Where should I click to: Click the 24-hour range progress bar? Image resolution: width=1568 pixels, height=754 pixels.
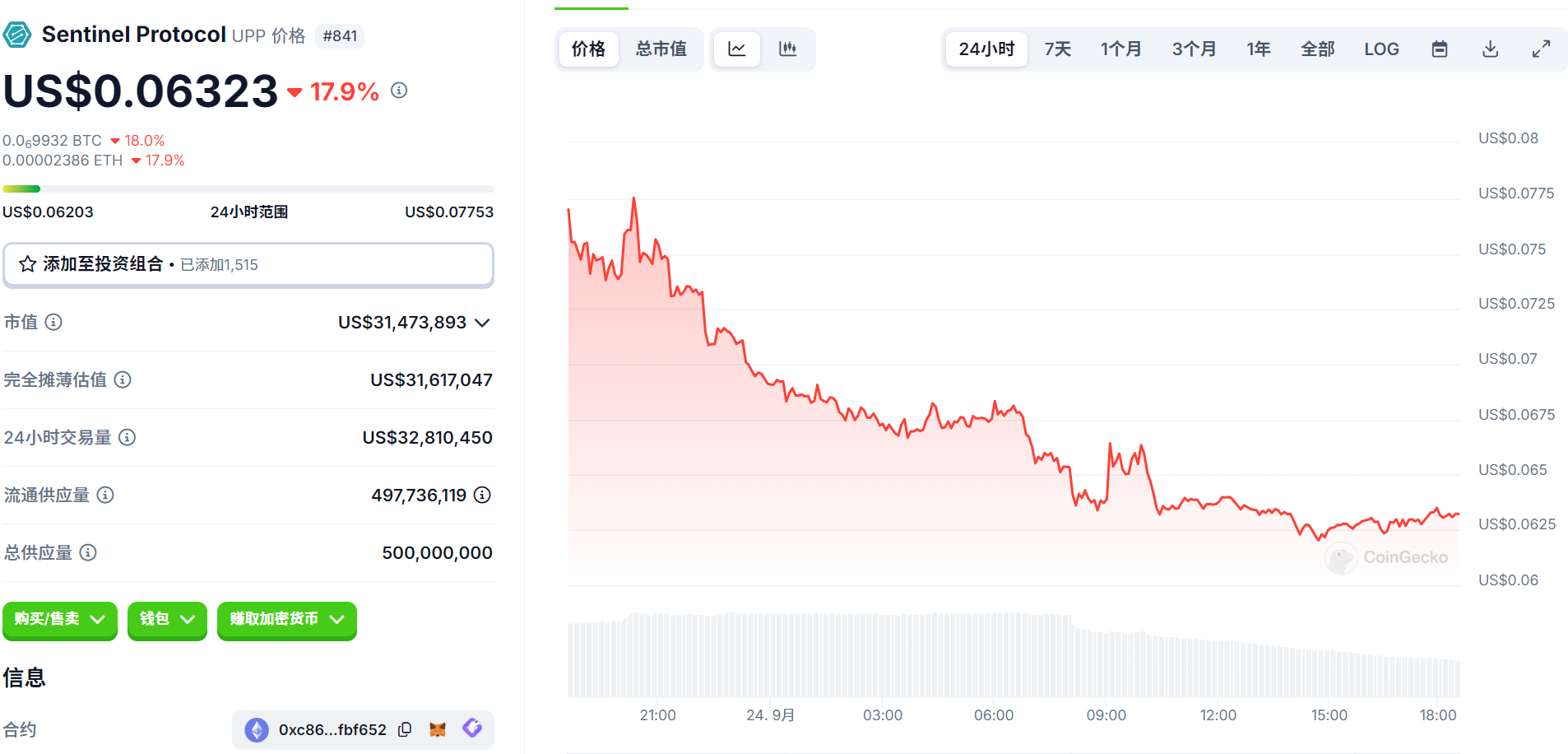(x=248, y=189)
